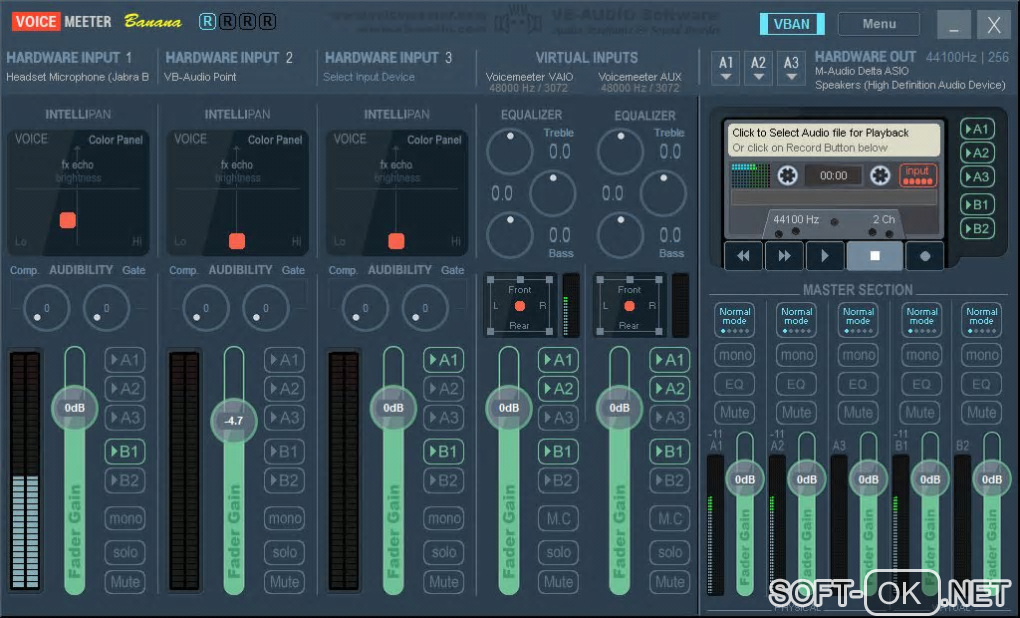Click Hardware Input 3 Intellipan red square
The height and width of the screenshot is (618, 1020).
click(x=396, y=241)
